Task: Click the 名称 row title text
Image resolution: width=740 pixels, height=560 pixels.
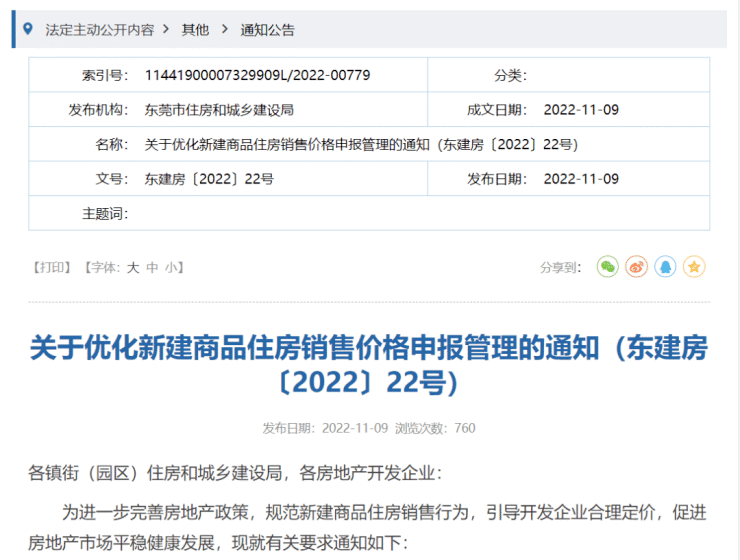Action: point(361,144)
